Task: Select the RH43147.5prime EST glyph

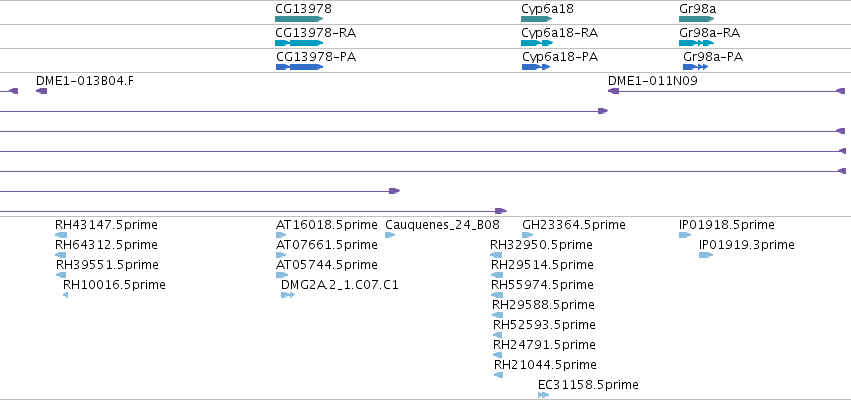Action: [61, 235]
